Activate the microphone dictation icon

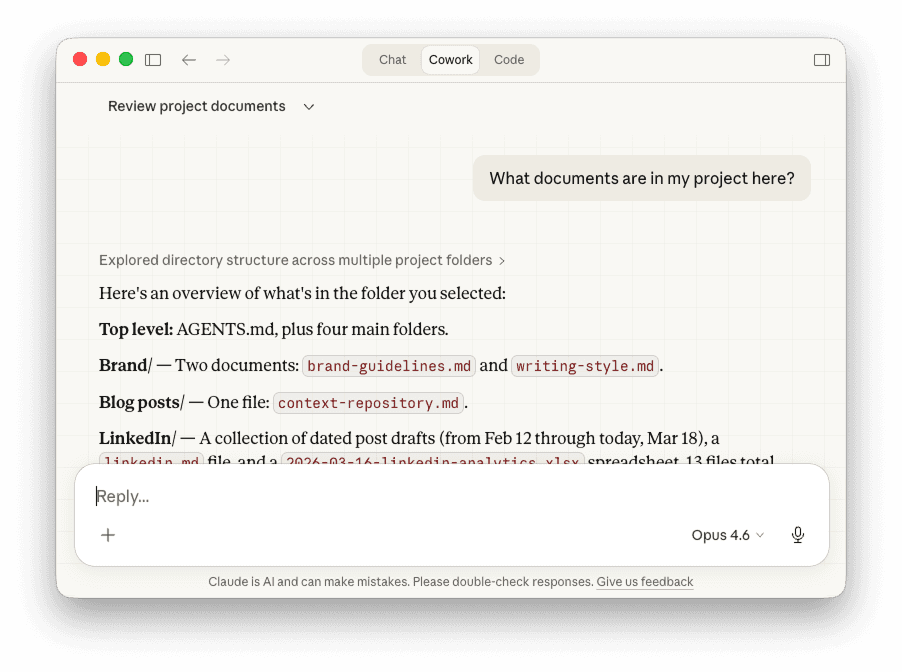click(797, 535)
